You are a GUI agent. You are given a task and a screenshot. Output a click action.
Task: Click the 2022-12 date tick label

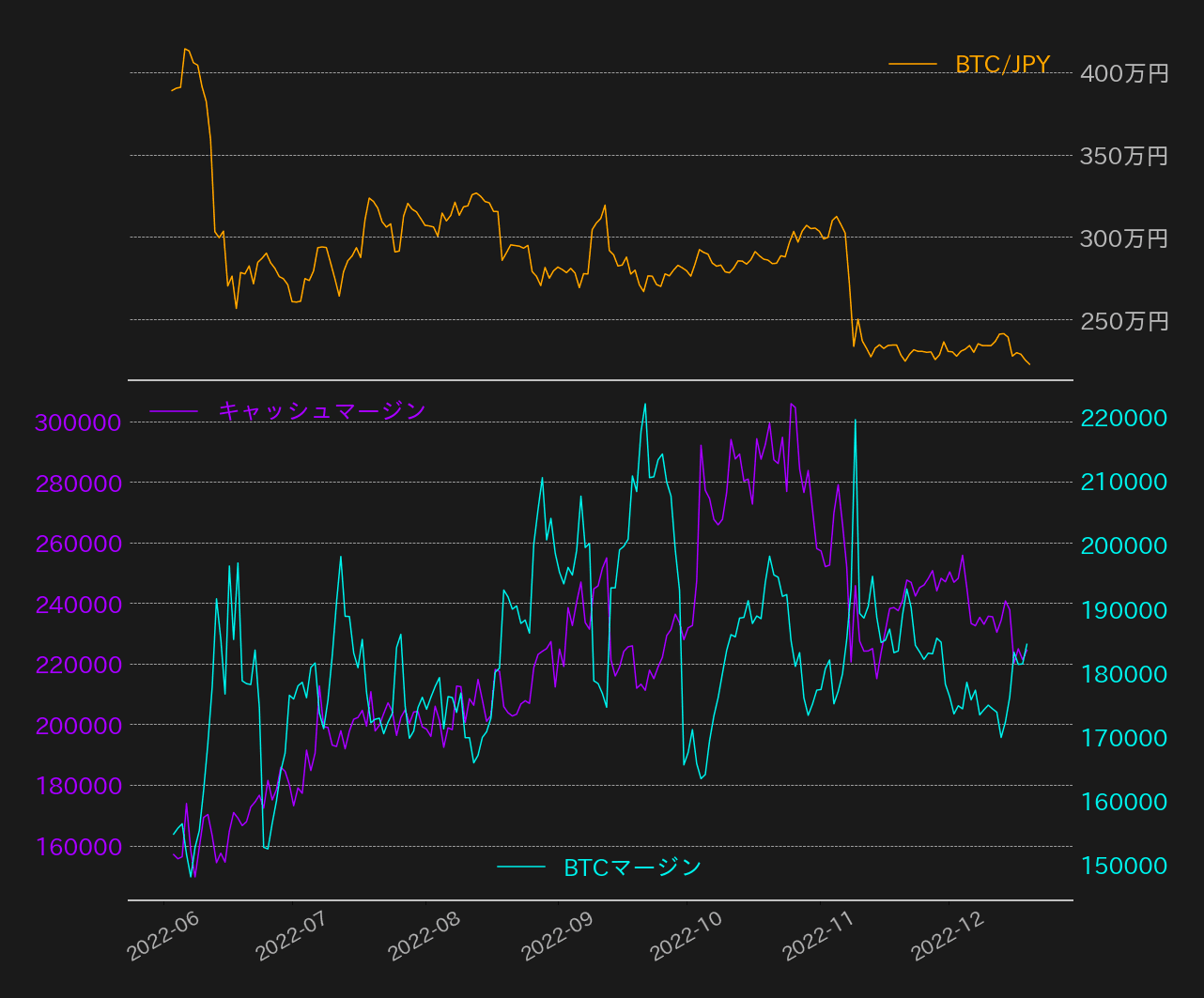[x=949, y=935]
